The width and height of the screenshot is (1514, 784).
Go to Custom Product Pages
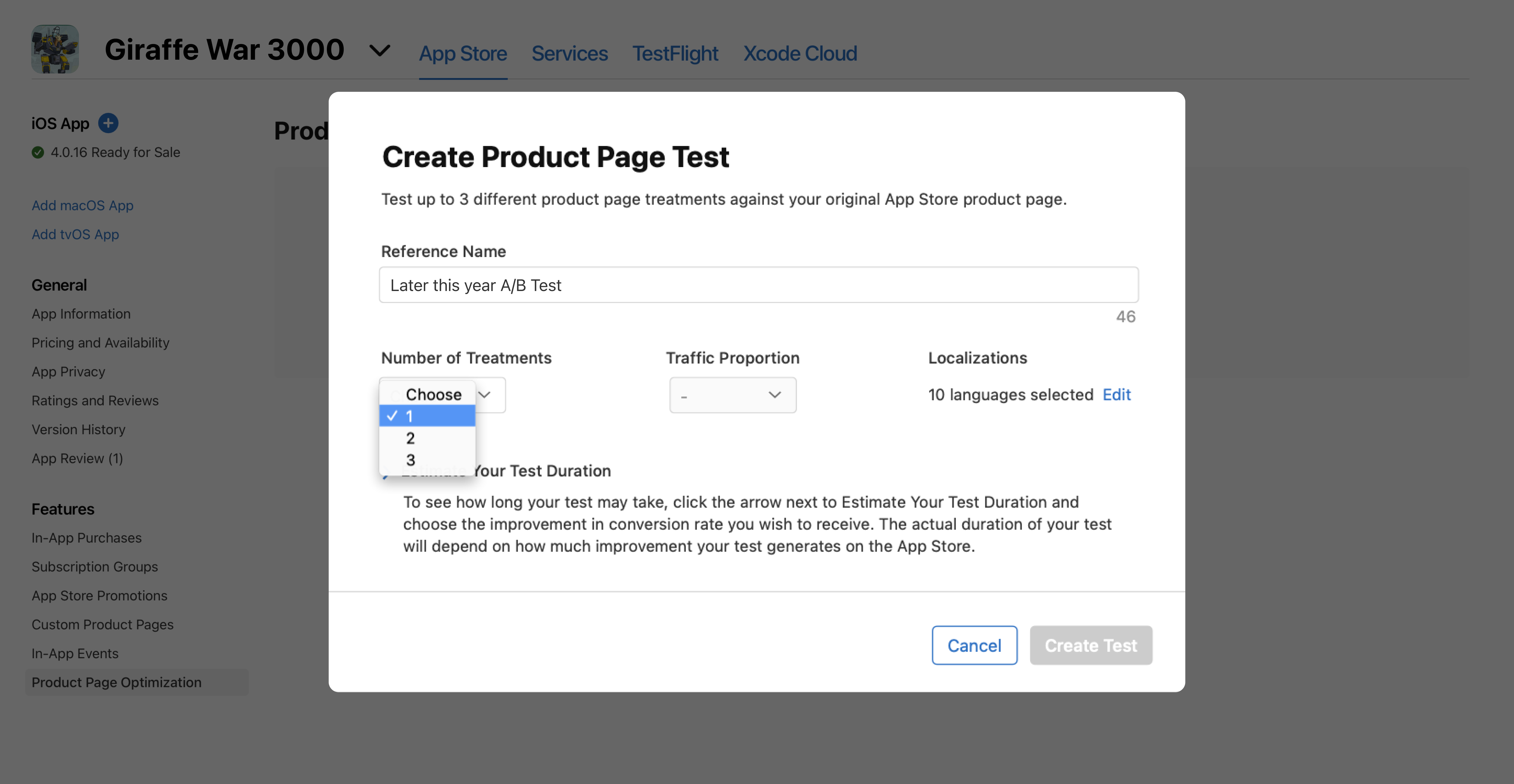[102, 624]
